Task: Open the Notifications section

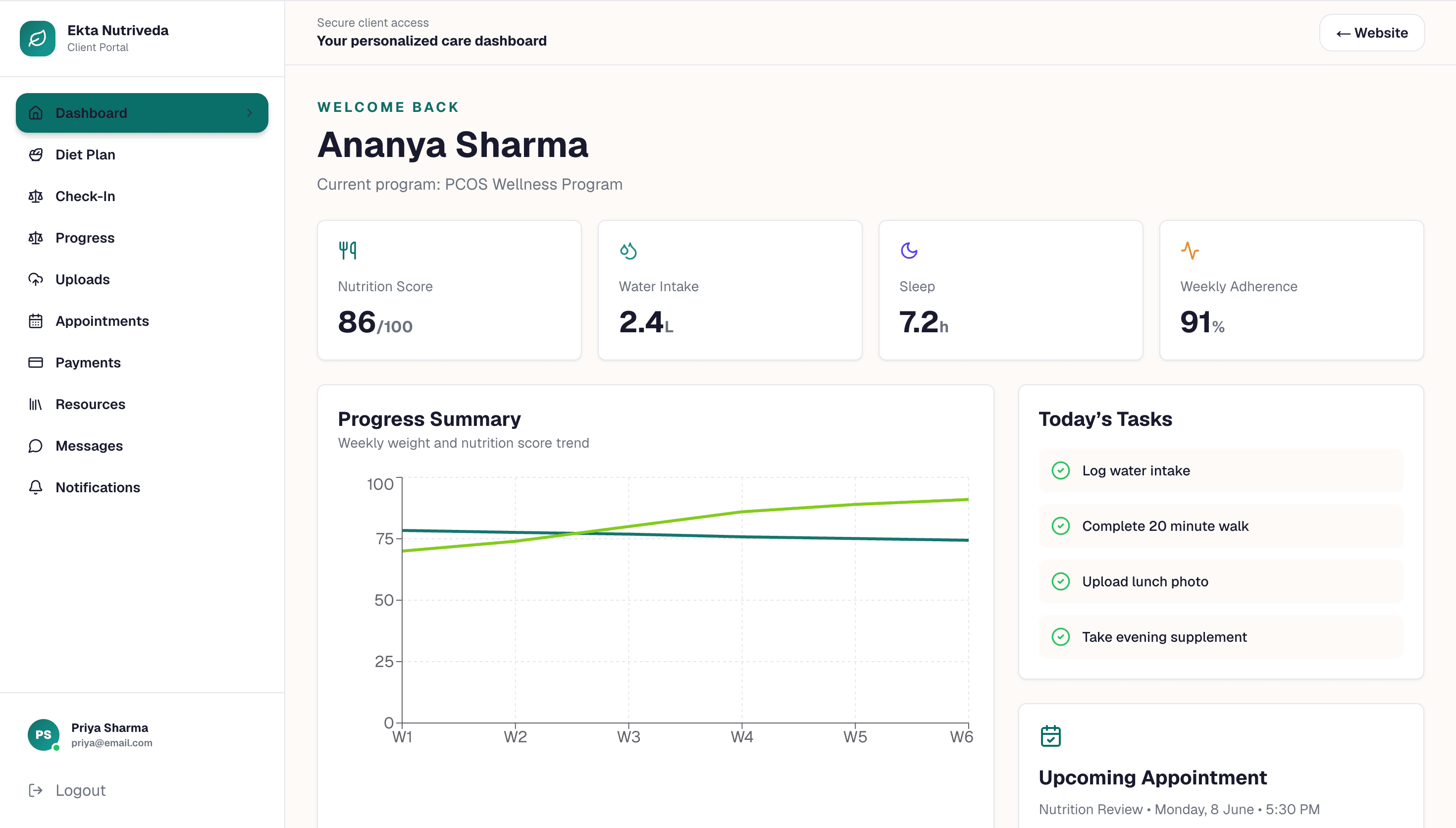Action: [x=142, y=487]
